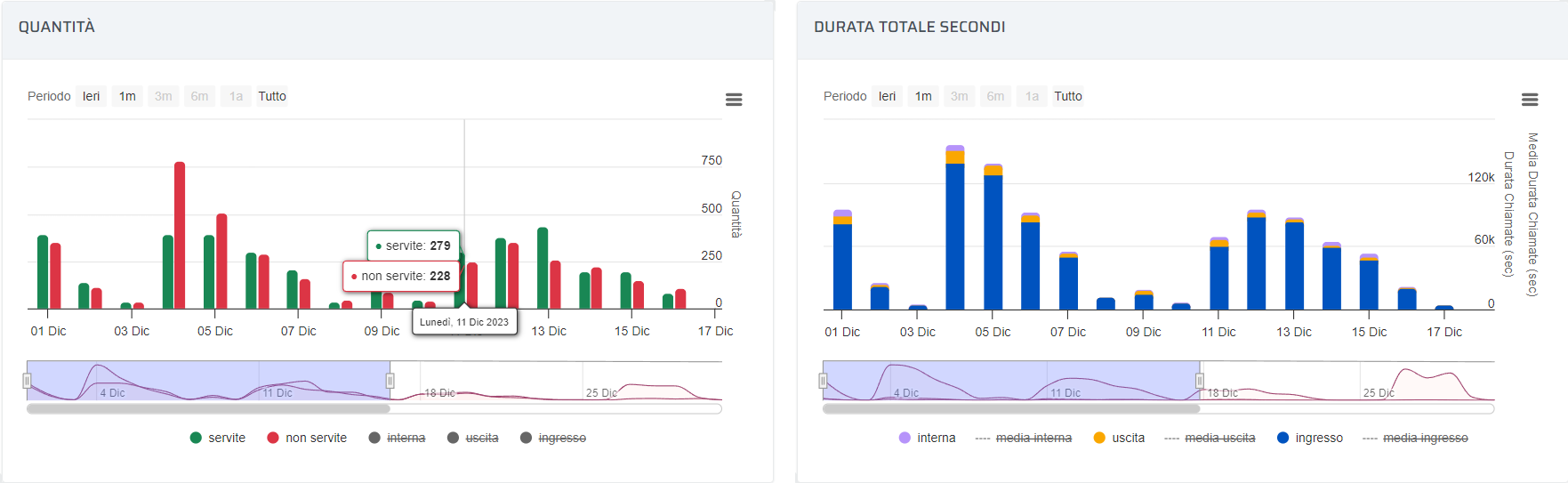The height and width of the screenshot is (483, 1568).
Task: Open the Quantità chart hamburger menu
Action: [733, 100]
